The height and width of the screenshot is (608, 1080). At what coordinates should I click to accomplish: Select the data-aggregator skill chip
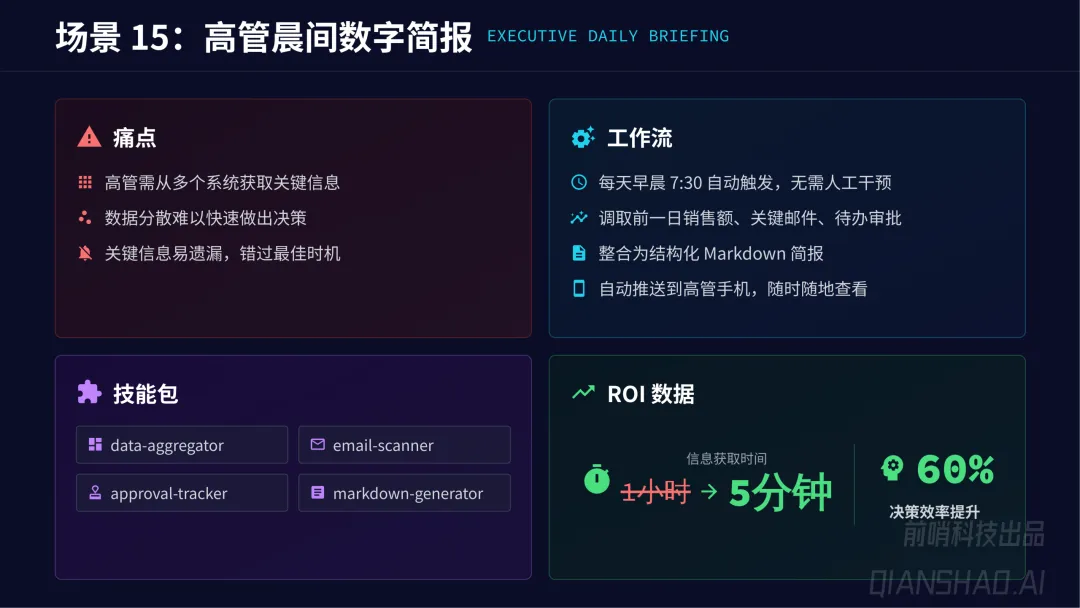pos(182,445)
